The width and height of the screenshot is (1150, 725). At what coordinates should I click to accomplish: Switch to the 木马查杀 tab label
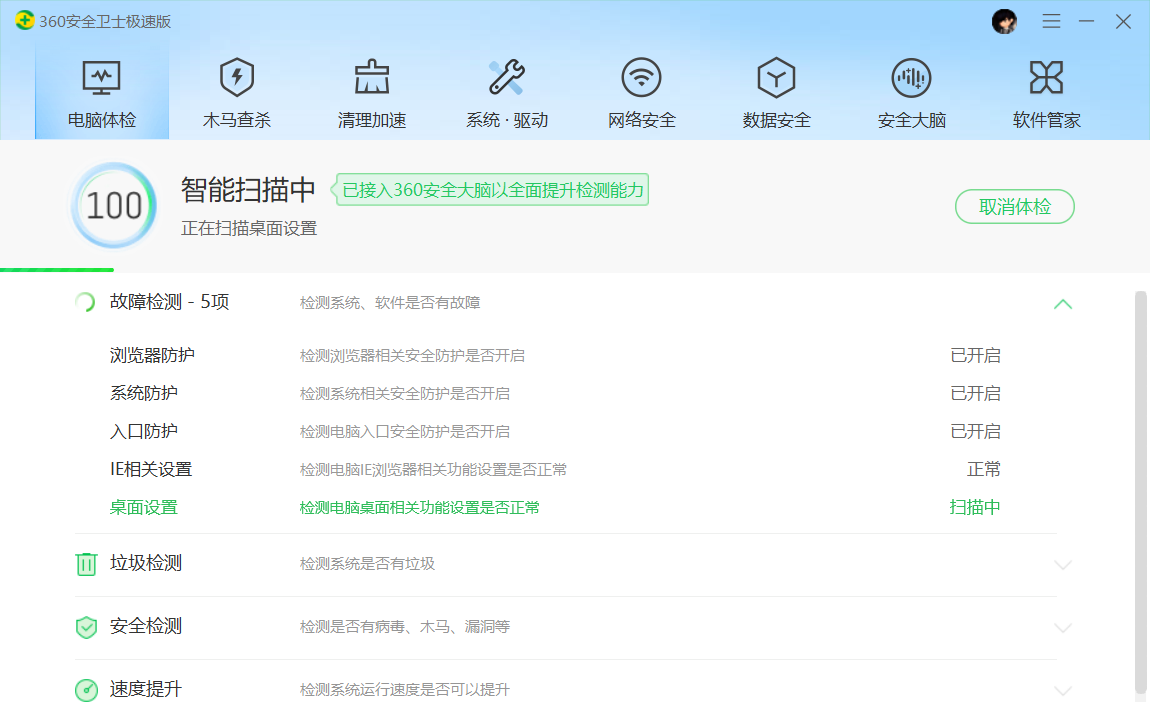(x=236, y=120)
